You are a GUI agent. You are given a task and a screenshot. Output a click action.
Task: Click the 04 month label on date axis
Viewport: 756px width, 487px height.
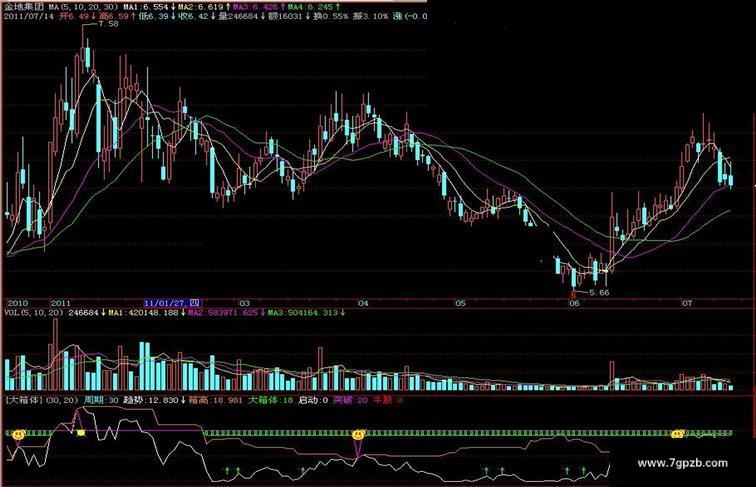pyautogui.click(x=363, y=303)
